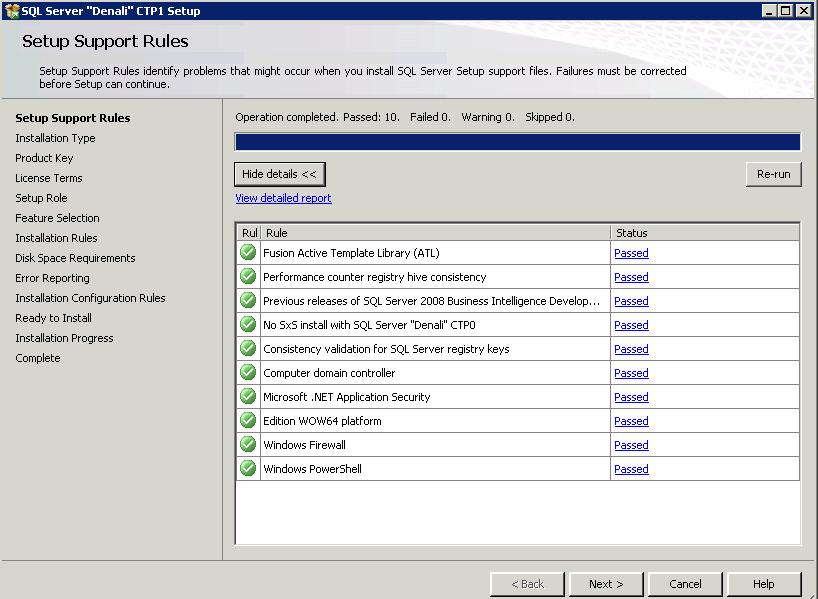Open Passed status link for Windows Firewall
This screenshot has height=599, width=818.
click(631, 445)
